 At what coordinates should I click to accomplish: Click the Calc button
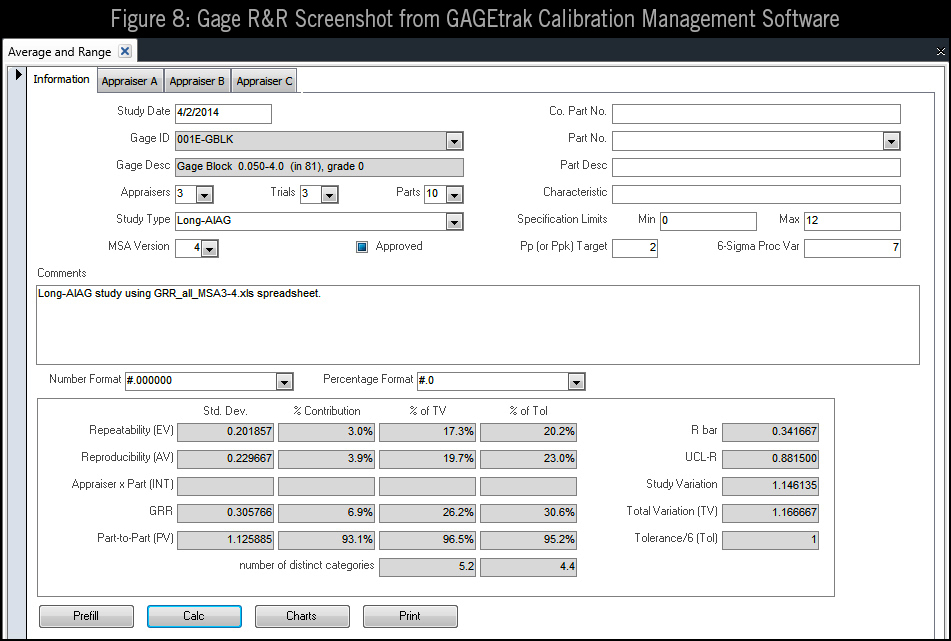[194, 616]
